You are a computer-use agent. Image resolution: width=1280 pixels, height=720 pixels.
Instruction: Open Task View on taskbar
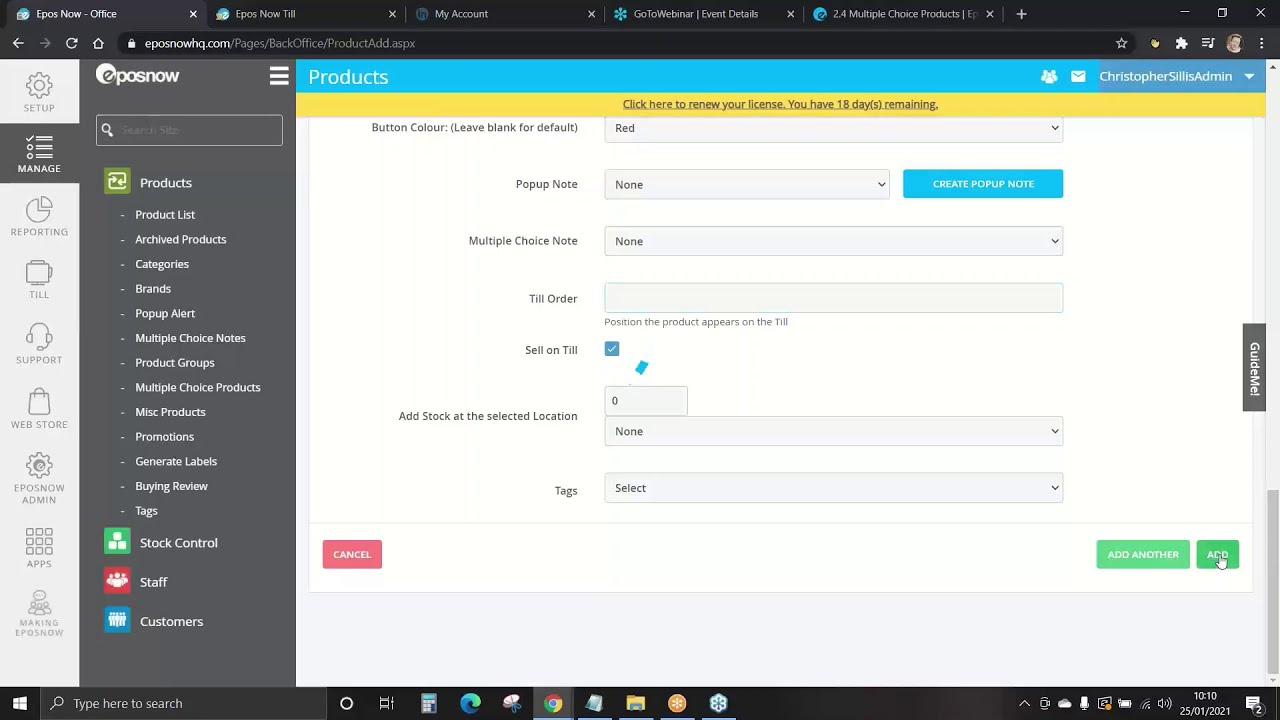pyautogui.click(x=387, y=703)
